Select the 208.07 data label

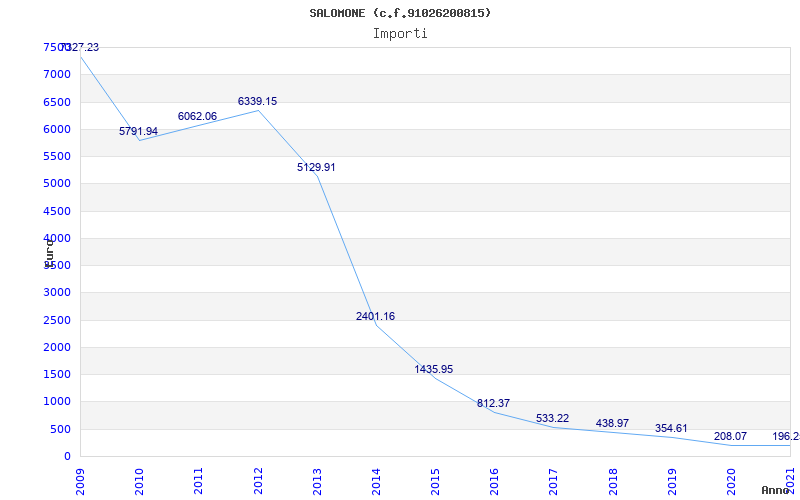click(731, 436)
